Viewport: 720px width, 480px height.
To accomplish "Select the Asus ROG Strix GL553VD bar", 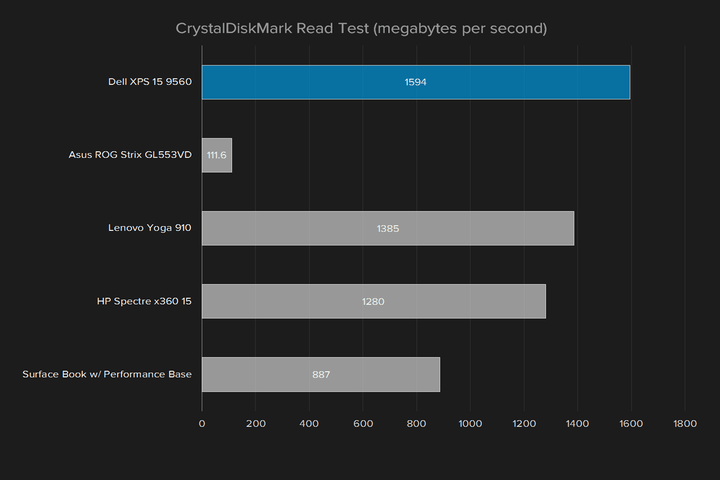I will pos(217,155).
